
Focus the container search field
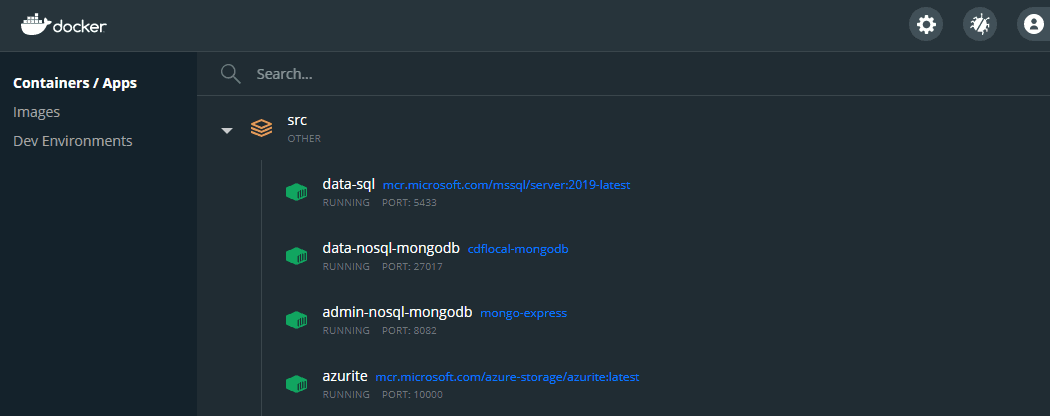point(600,74)
